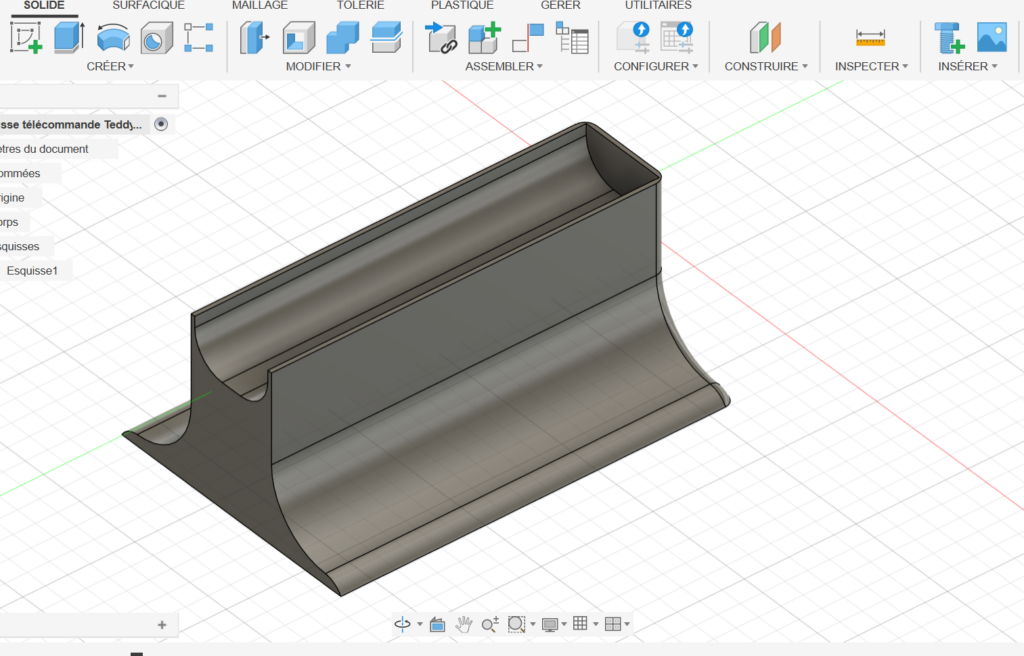Switch to the SURFACIQUE tab
The image size is (1024, 656).
coord(148,6)
